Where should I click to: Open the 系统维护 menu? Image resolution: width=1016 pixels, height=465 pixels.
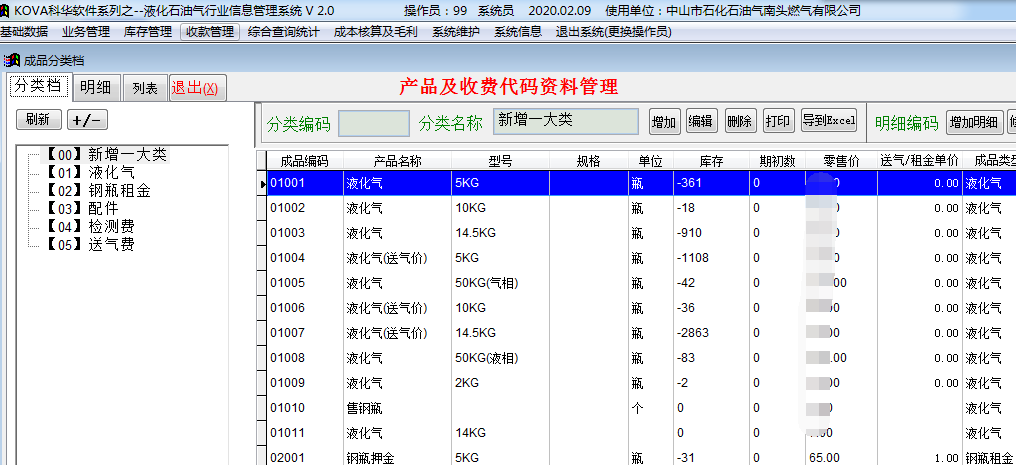pyautogui.click(x=456, y=31)
